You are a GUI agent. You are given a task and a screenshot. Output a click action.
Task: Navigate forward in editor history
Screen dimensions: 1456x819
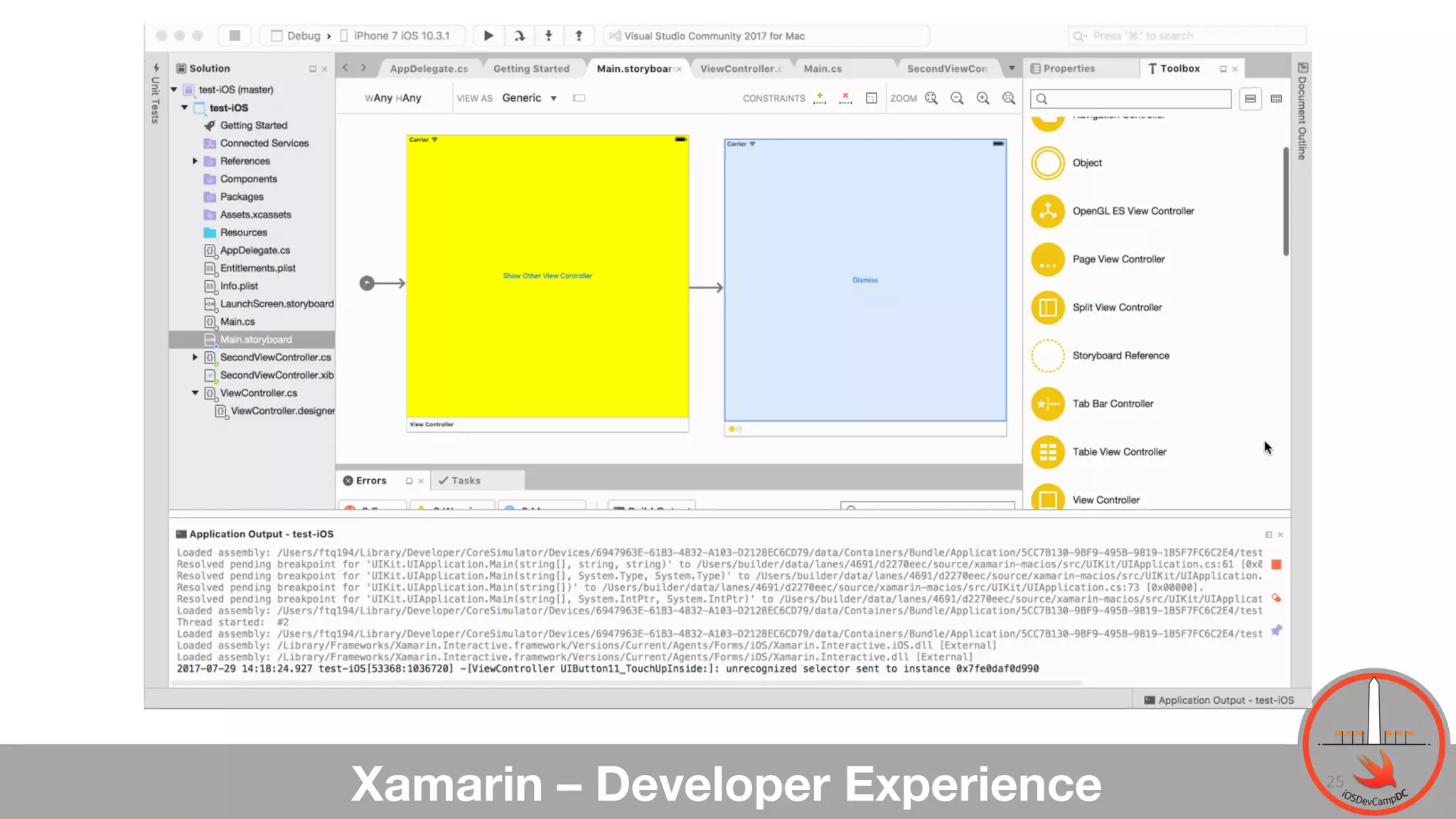pyautogui.click(x=363, y=68)
